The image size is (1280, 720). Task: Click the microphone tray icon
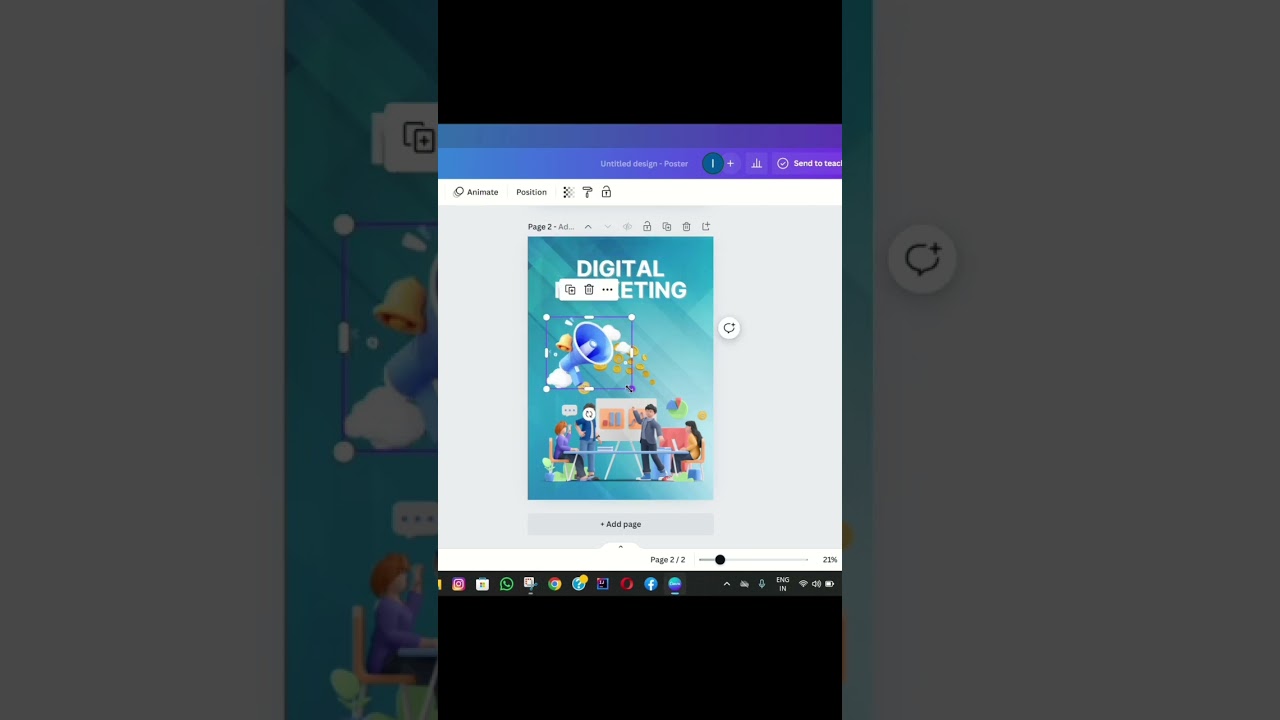[x=762, y=584]
